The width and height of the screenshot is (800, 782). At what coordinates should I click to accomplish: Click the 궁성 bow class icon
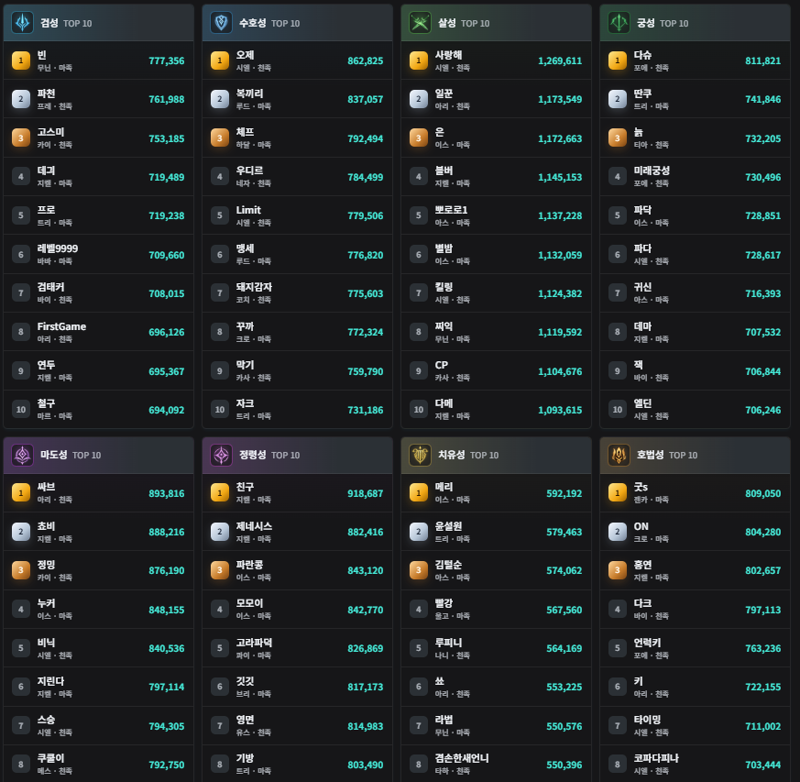(x=619, y=23)
